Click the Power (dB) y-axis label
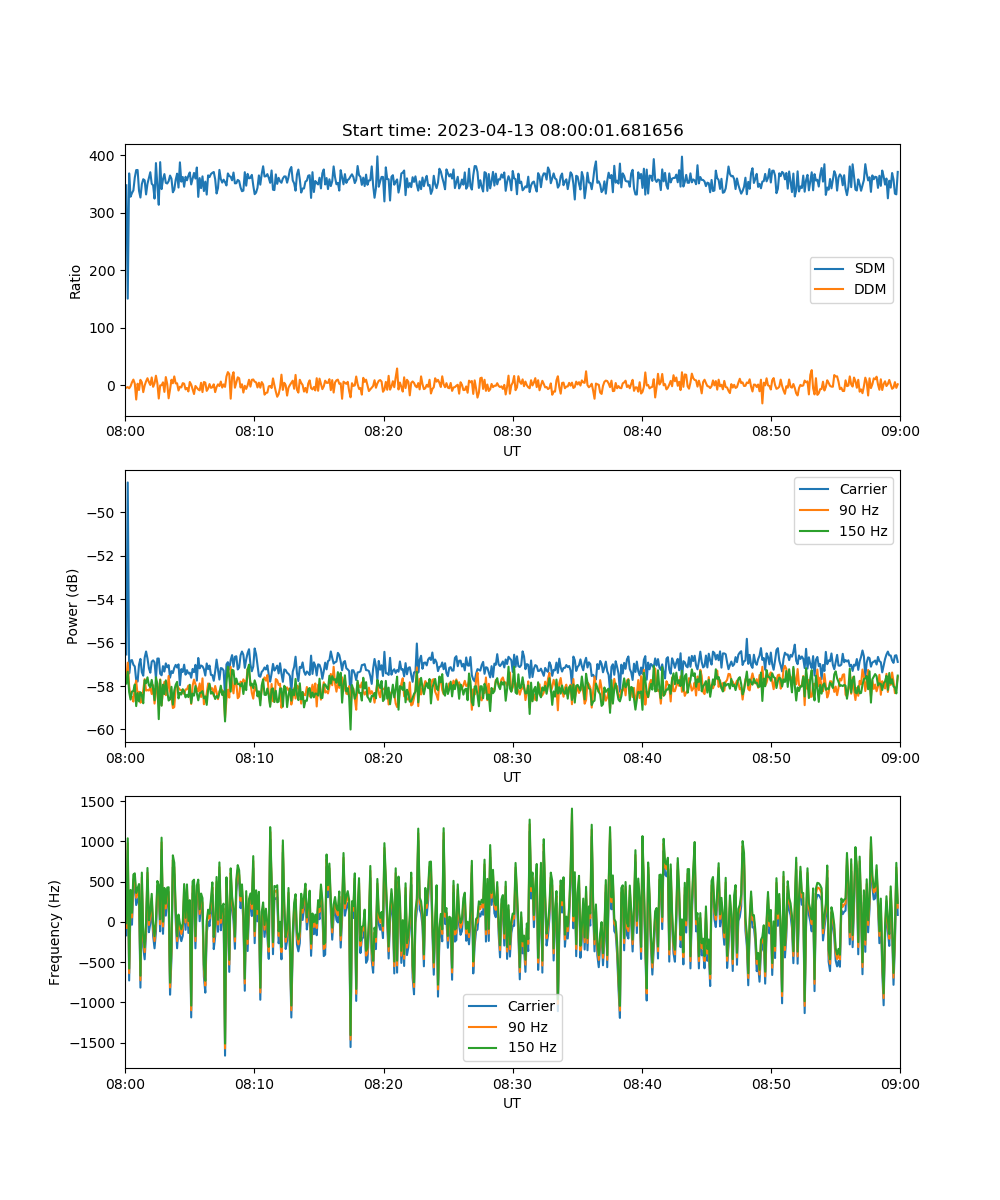 click(x=73, y=606)
